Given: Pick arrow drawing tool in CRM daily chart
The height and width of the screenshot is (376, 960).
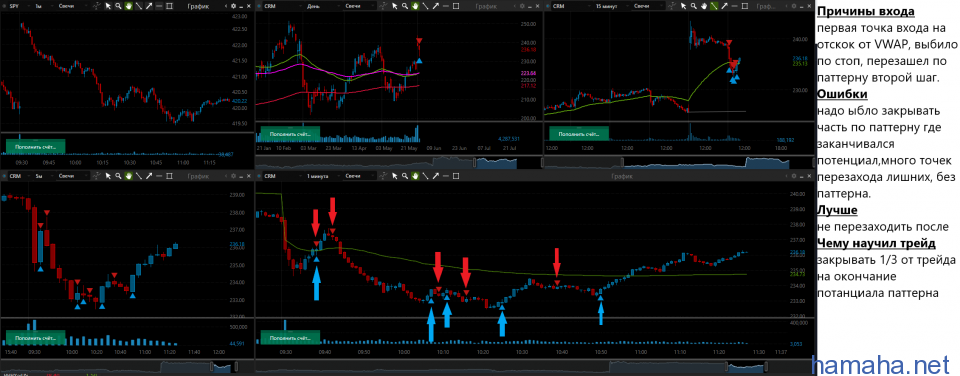Looking at the screenshot, I should [x=435, y=6].
